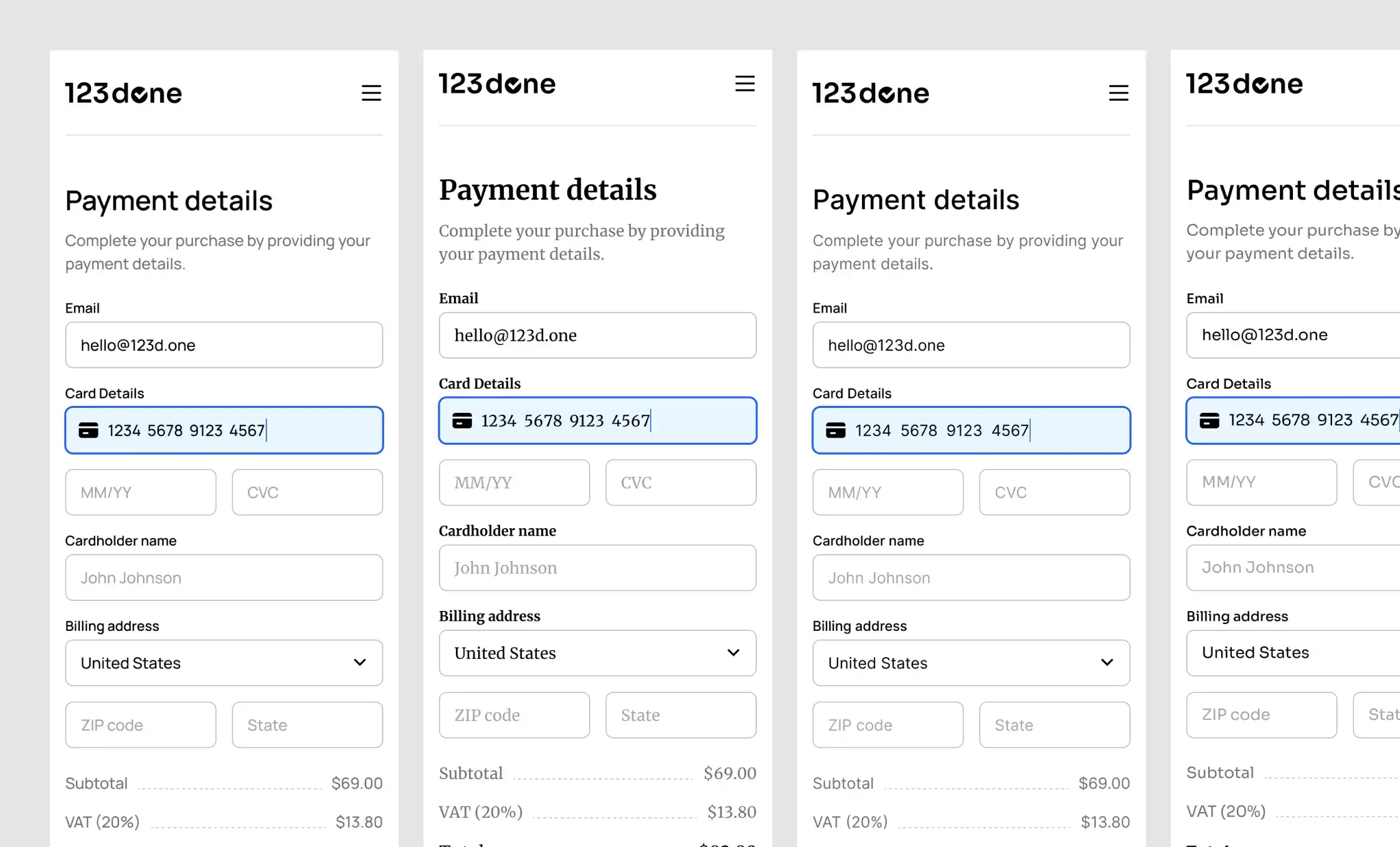Click John Johnson cardholder field in third card
Viewport: 1400px width, 847px height.
[x=972, y=577]
